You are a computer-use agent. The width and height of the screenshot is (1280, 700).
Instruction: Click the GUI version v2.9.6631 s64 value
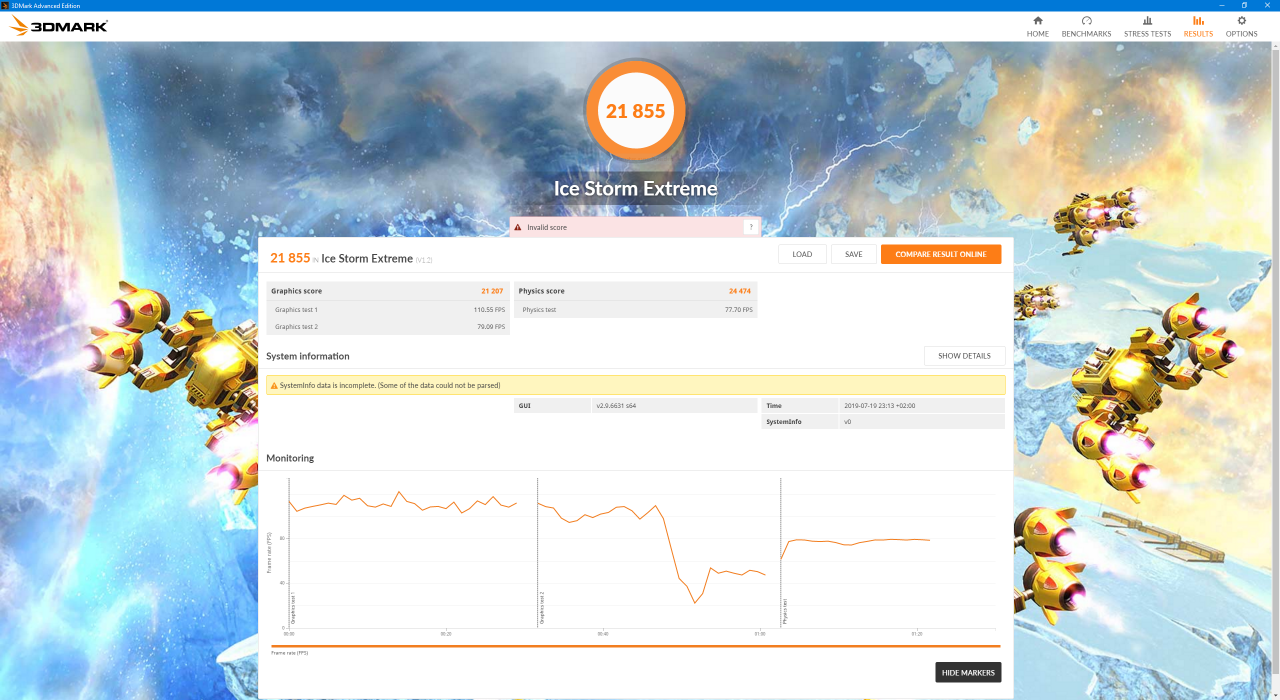point(617,406)
